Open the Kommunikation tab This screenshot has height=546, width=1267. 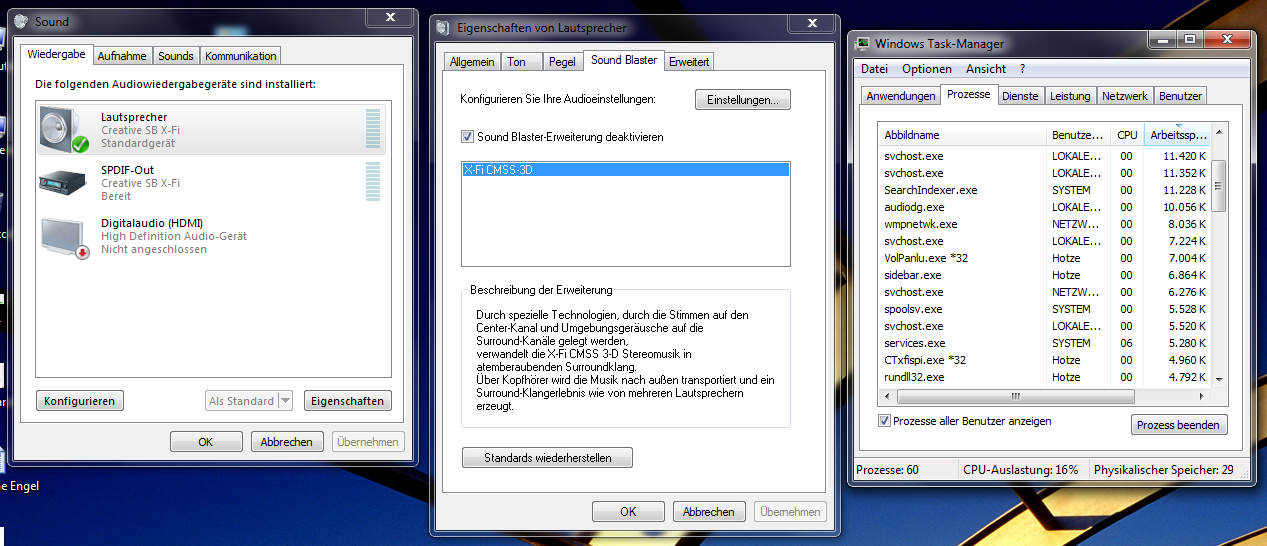point(241,56)
